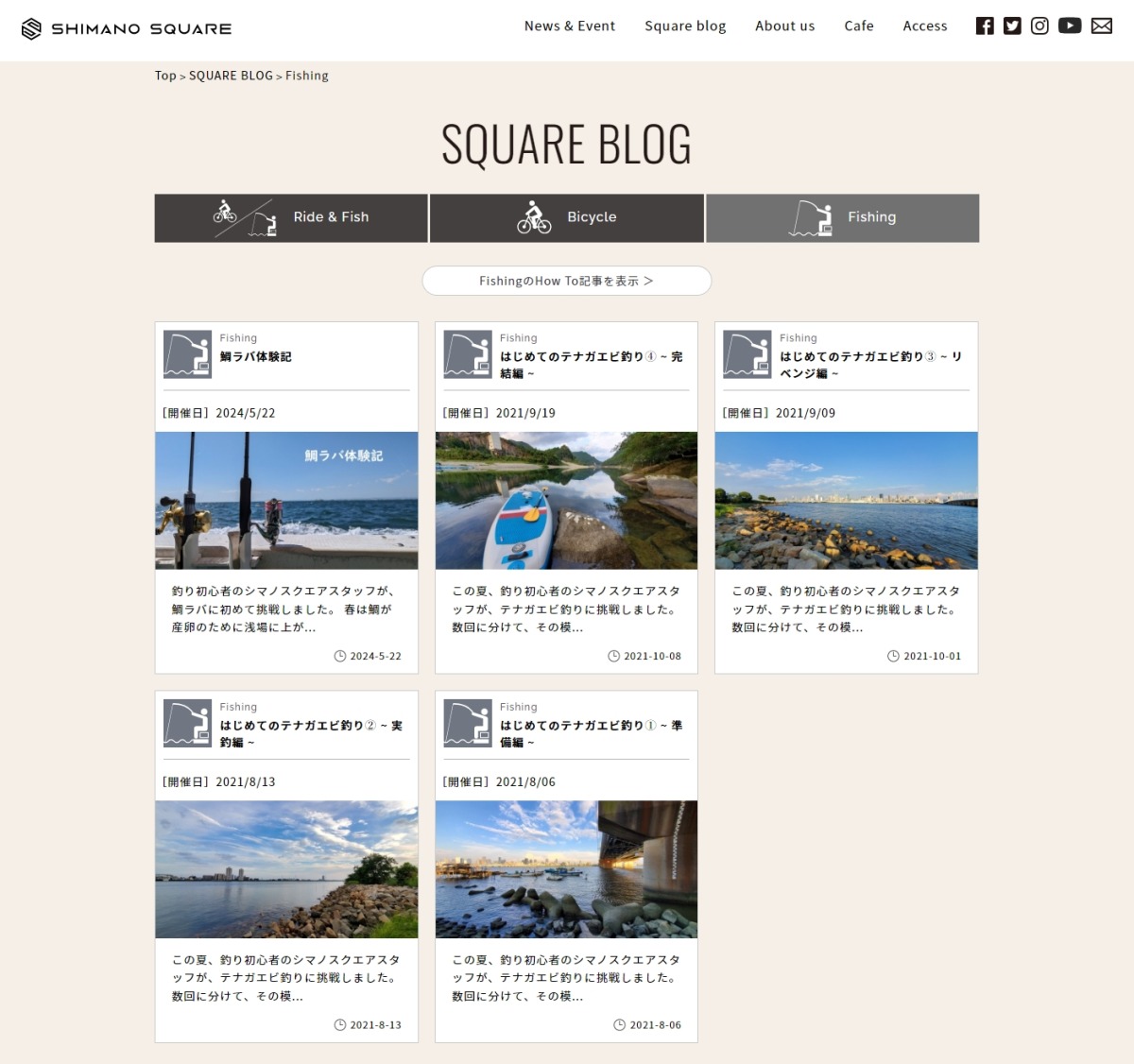Click fishing icon on テナガエビ釣り④ card

coord(467,354)
